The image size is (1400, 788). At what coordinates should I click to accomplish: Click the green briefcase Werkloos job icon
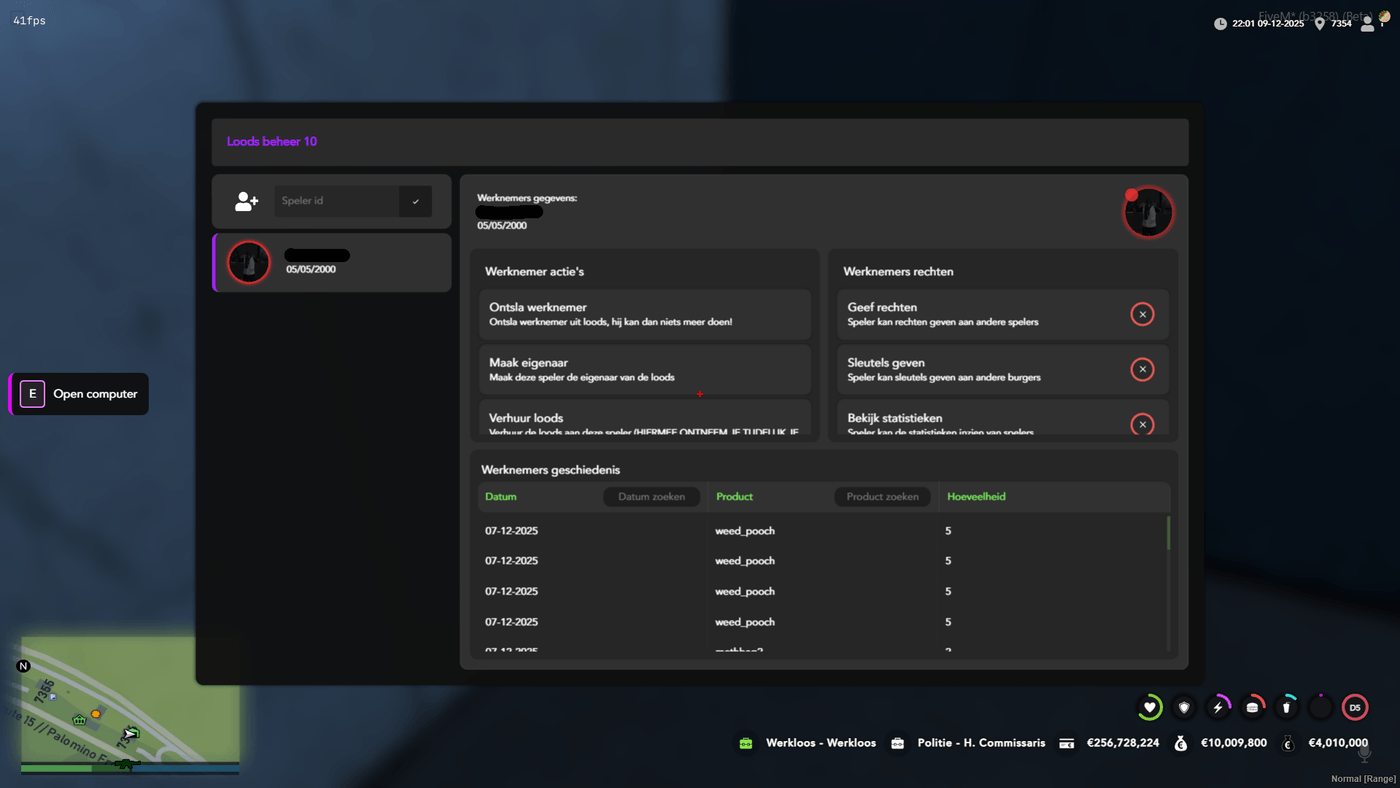[x=746, y=743]
